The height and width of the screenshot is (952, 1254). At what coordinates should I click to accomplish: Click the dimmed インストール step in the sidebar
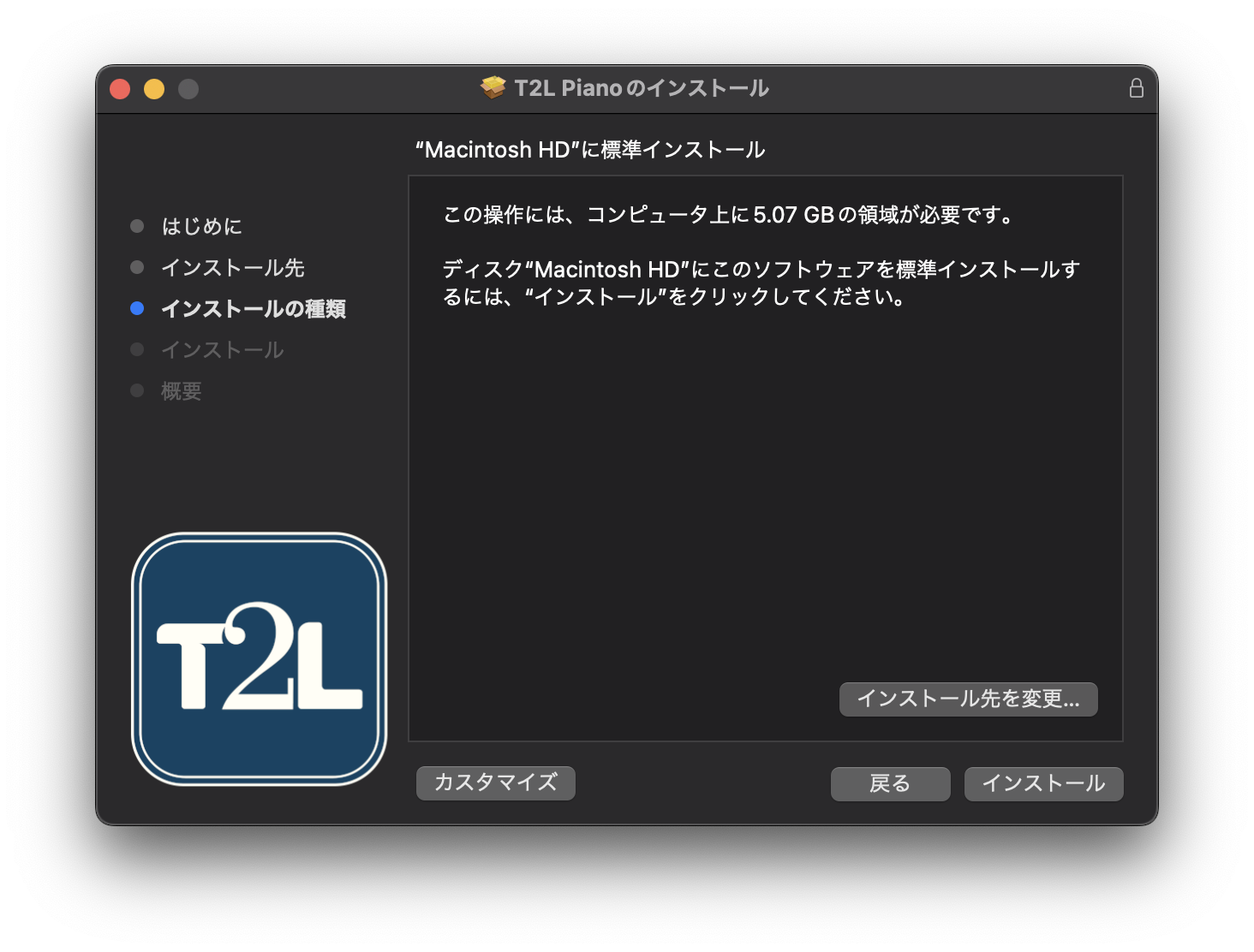tap(222, 350)
